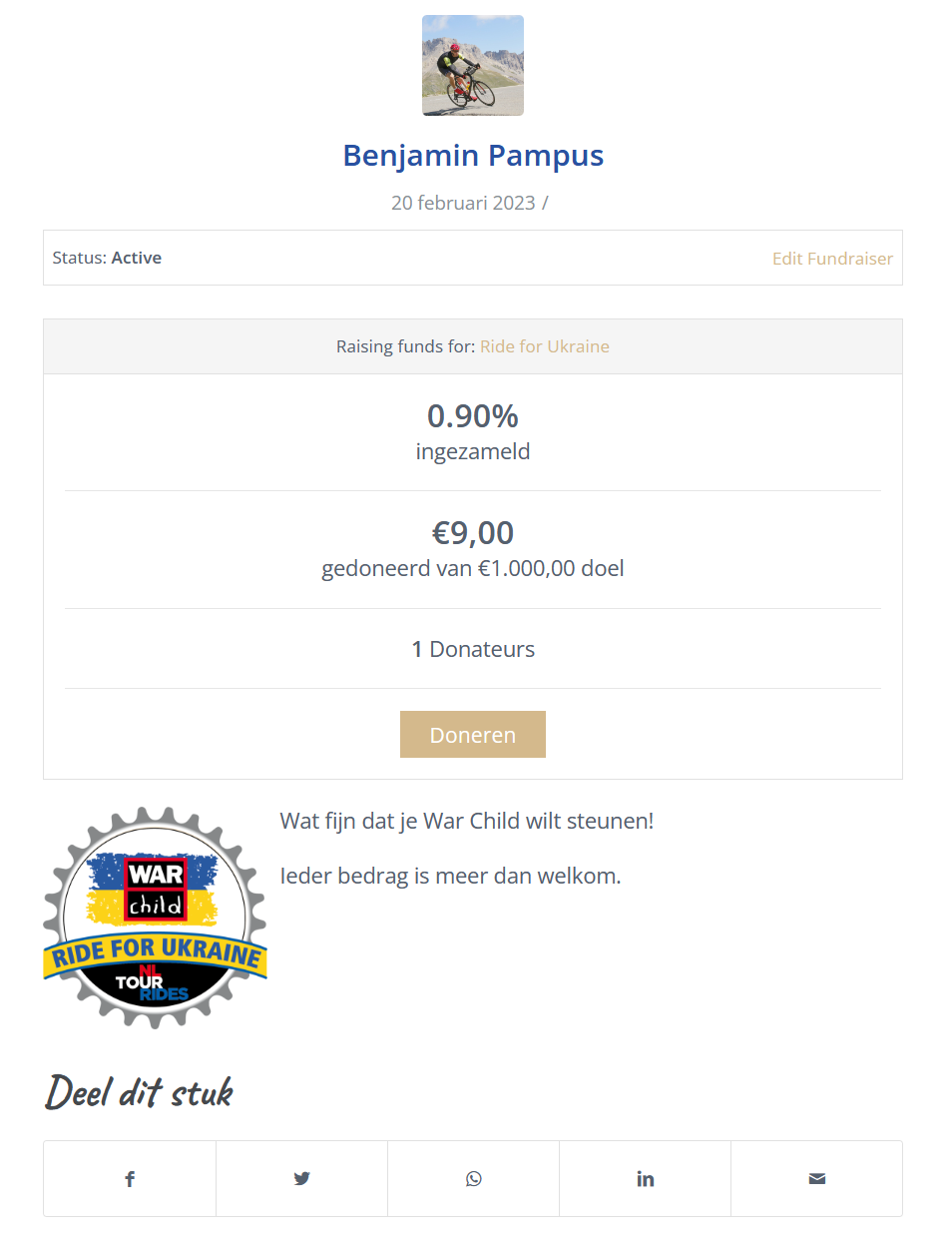Viewport: 952px width, 1241px height.
Task: Click the Deel dit stuk heading
Action: [140, 1093]
